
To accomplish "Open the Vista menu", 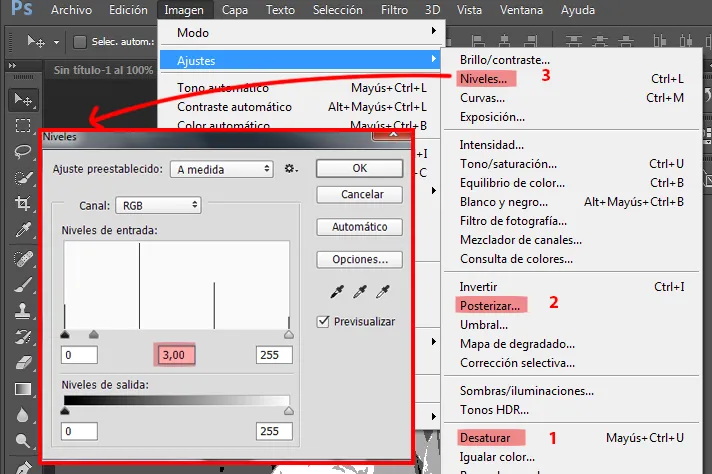I will point(469,10).
